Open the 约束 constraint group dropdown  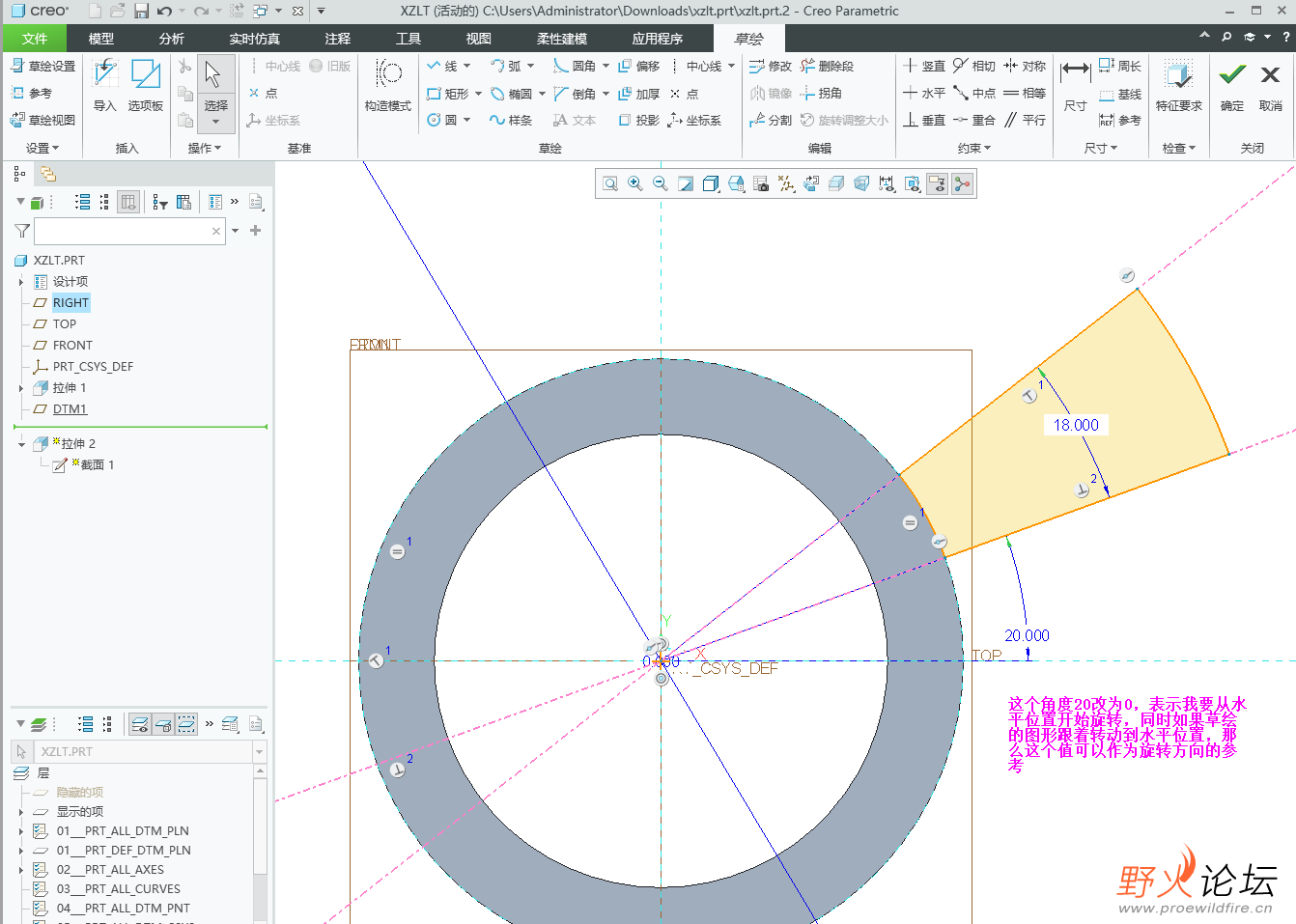974,148
